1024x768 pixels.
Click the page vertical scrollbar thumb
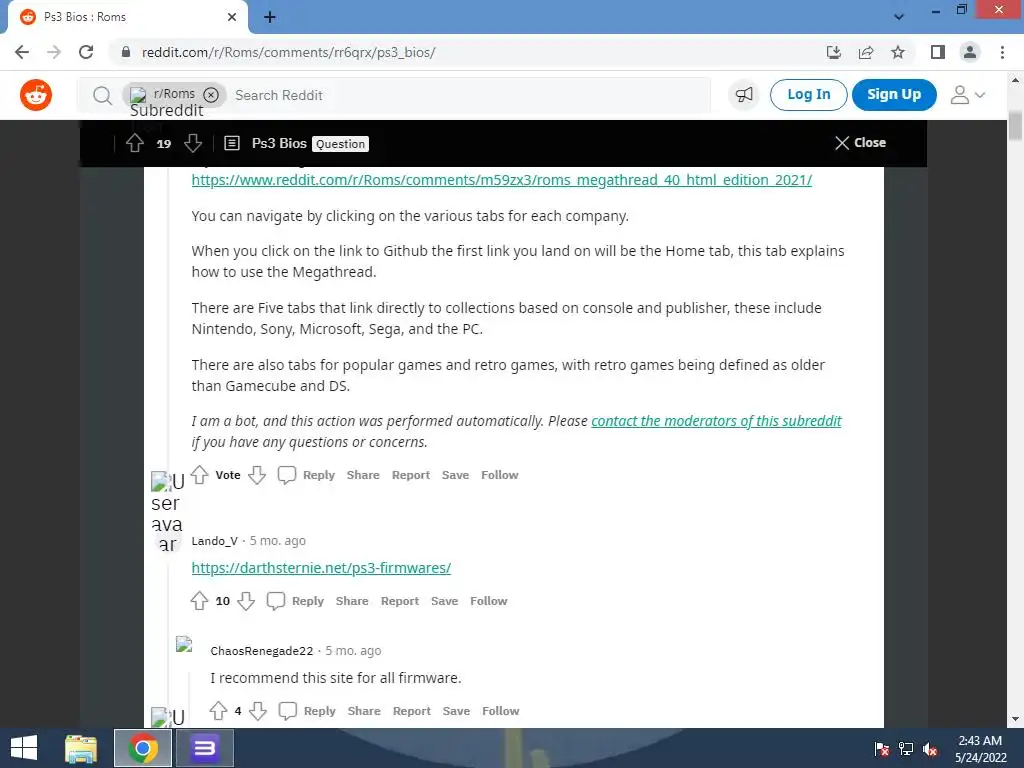1015,125
